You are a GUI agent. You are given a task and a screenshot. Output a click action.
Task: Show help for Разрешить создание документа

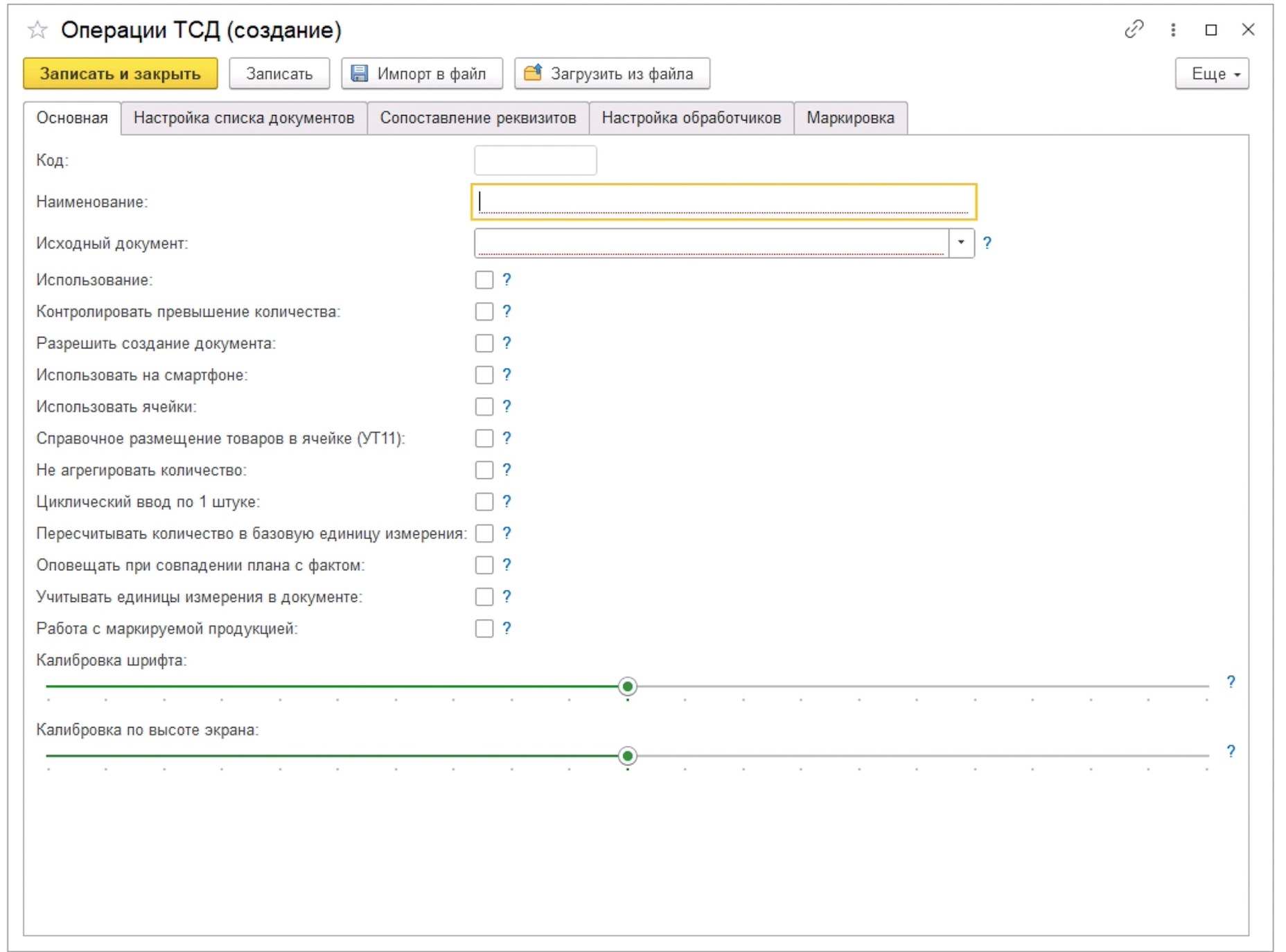point(507,343)
